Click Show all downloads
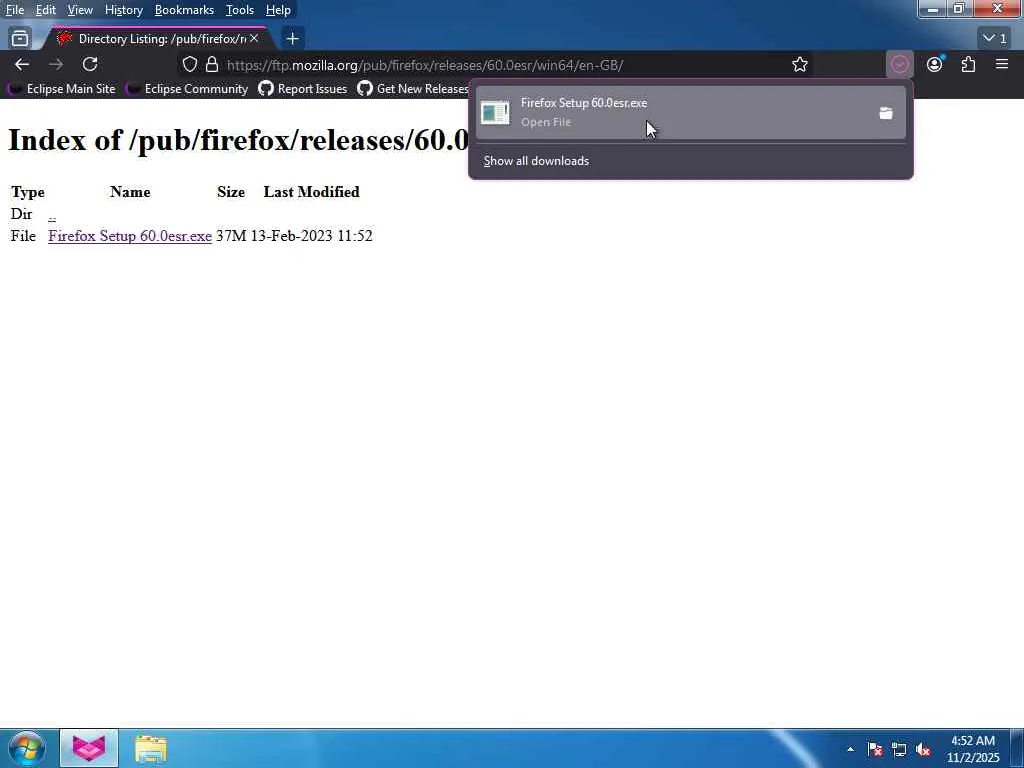The height and width of the screenshot is (768, 1024). (x=536, y=161)
